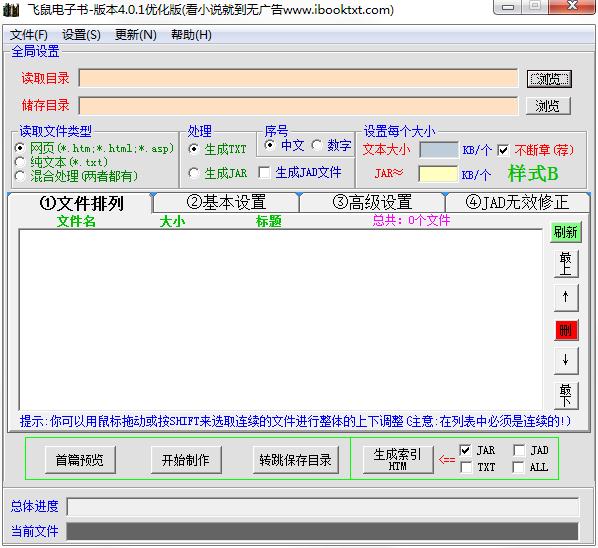The image size is (598, 548).
Task: Select the 生成JAR radio option
Action: [194, 174]
